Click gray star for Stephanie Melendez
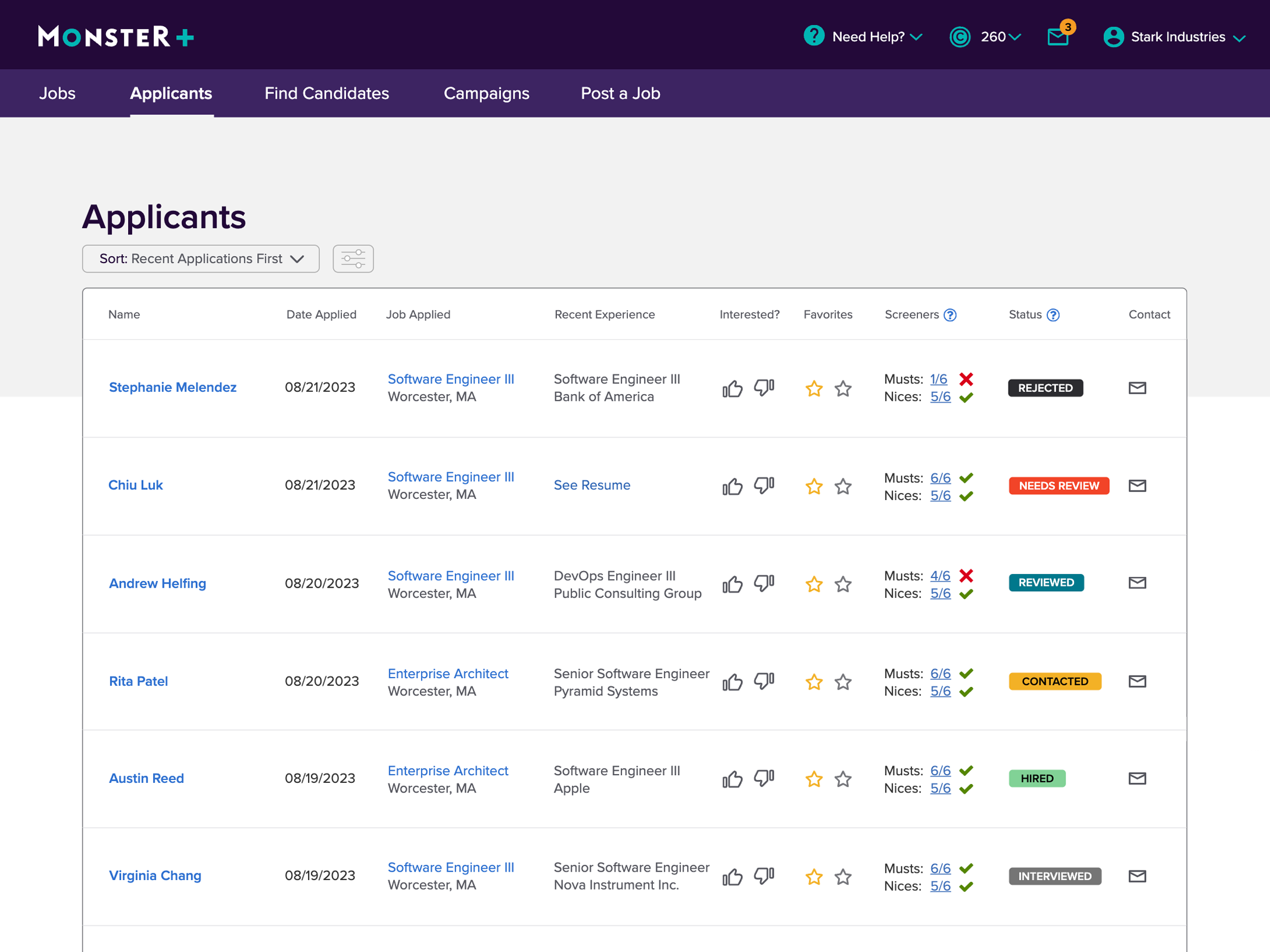Viewport: 1270px width, 952px height. pyautogui.click(x=843, y=389)
